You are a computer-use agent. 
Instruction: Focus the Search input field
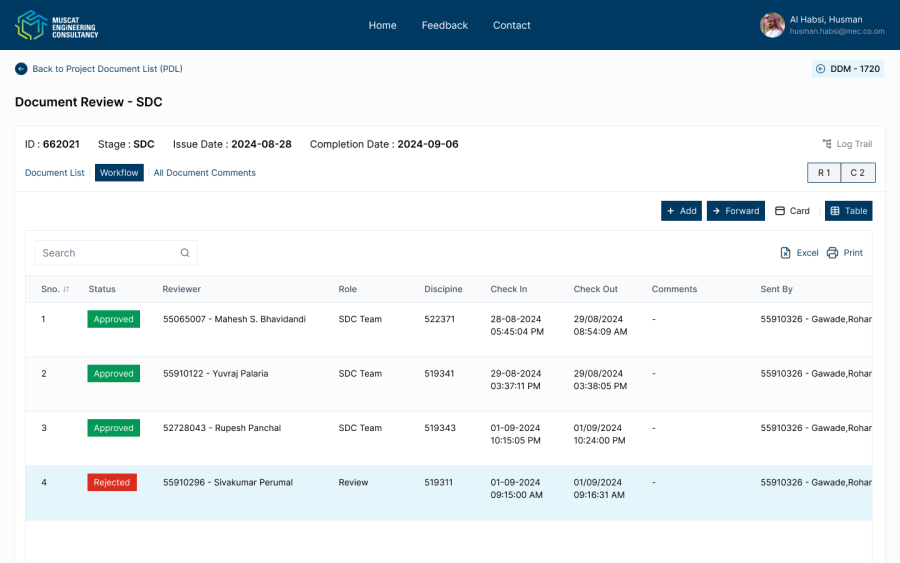point(116,253)
